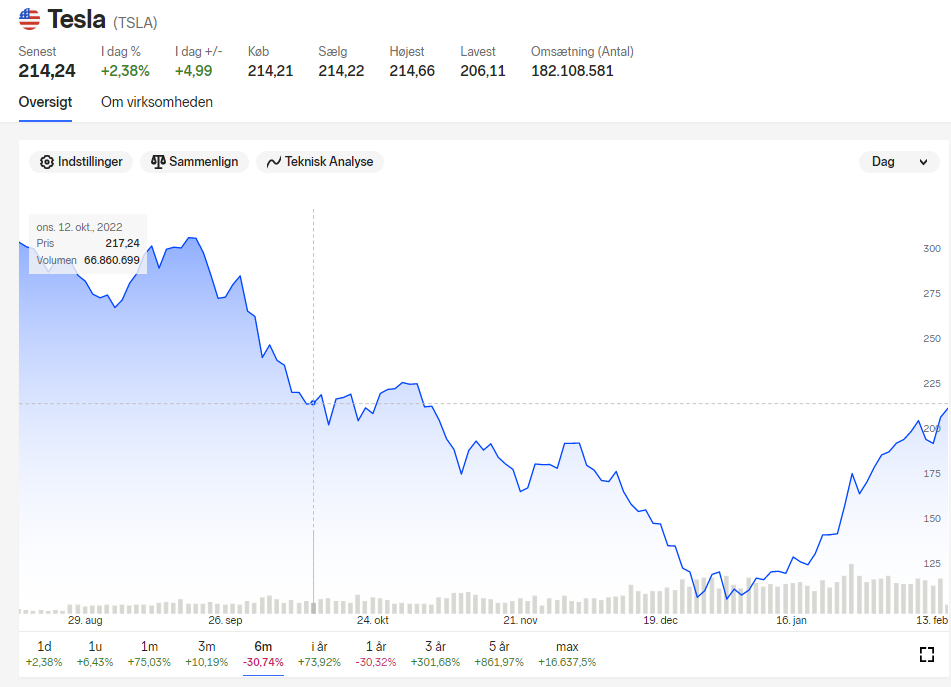Image resolution: width=951 pixels, height=687 pixels.
Task: Click the Lavest value 206,11
Action: coord(483,71)
